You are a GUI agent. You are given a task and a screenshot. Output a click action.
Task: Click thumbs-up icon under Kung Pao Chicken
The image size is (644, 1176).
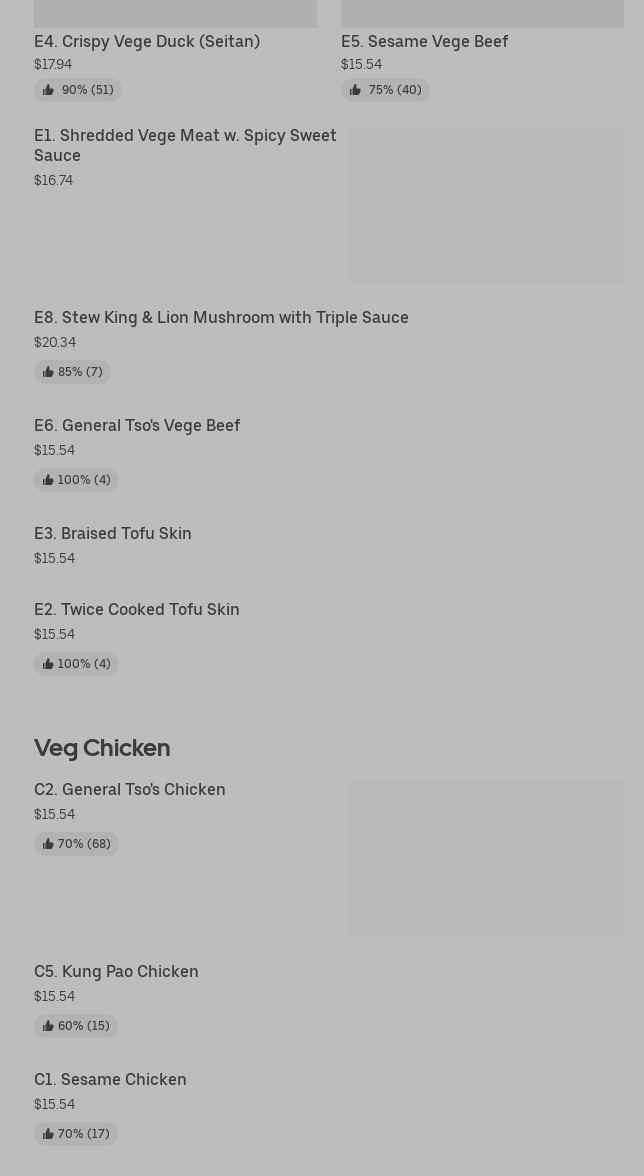click(48, 1026)
